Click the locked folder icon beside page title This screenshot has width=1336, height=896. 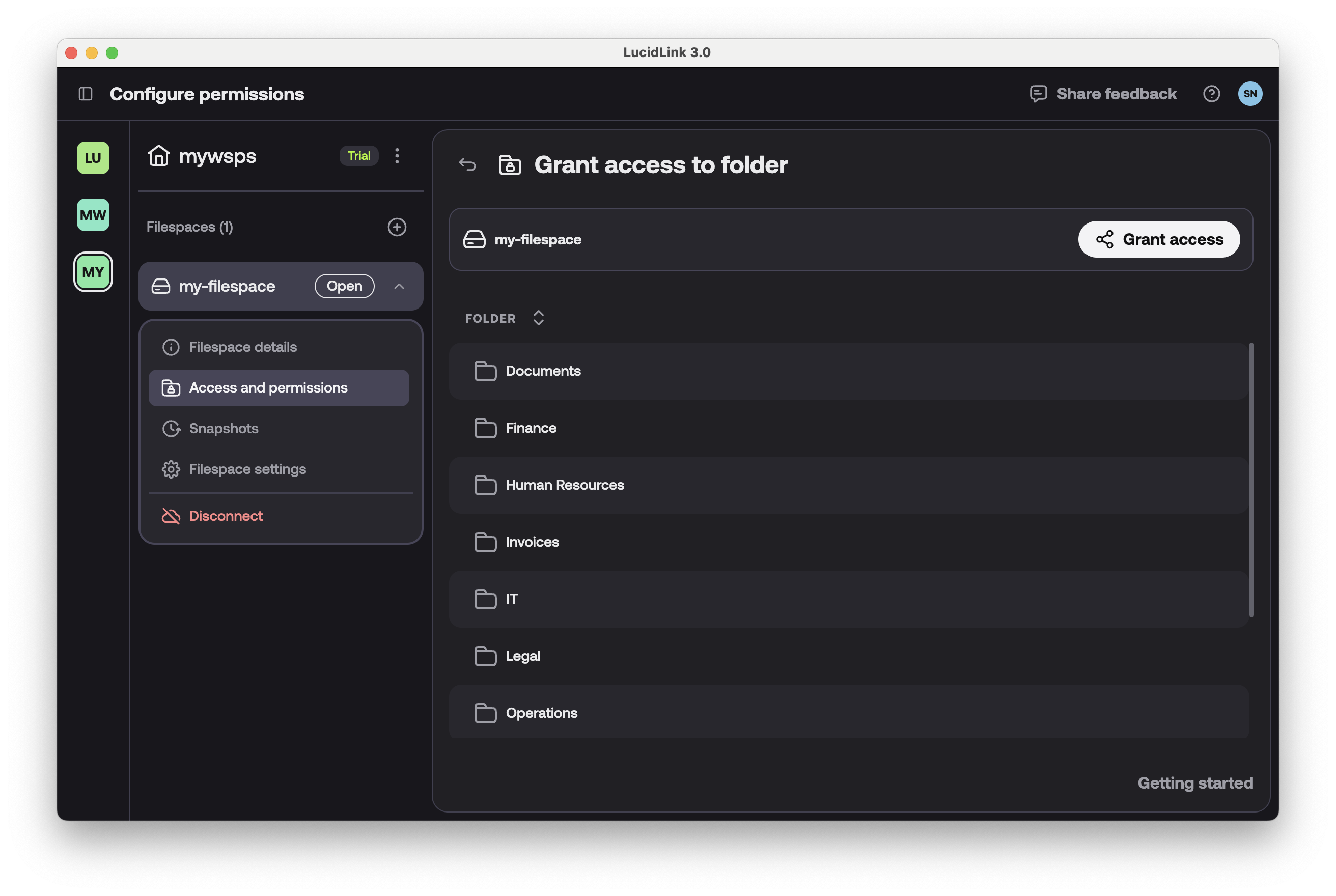[x=510, y=165]
